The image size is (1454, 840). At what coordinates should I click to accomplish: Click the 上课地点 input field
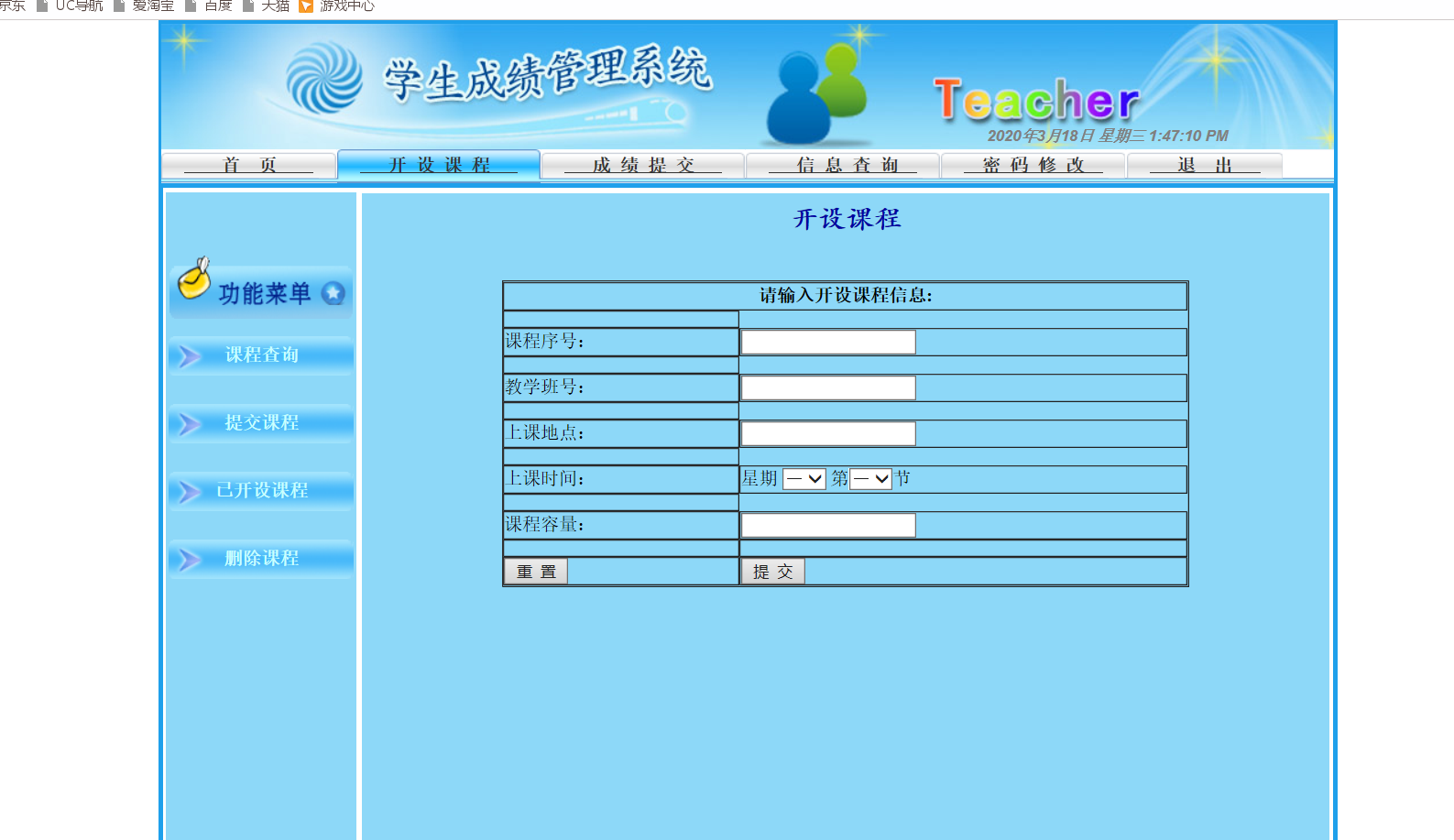click(828, 433)
